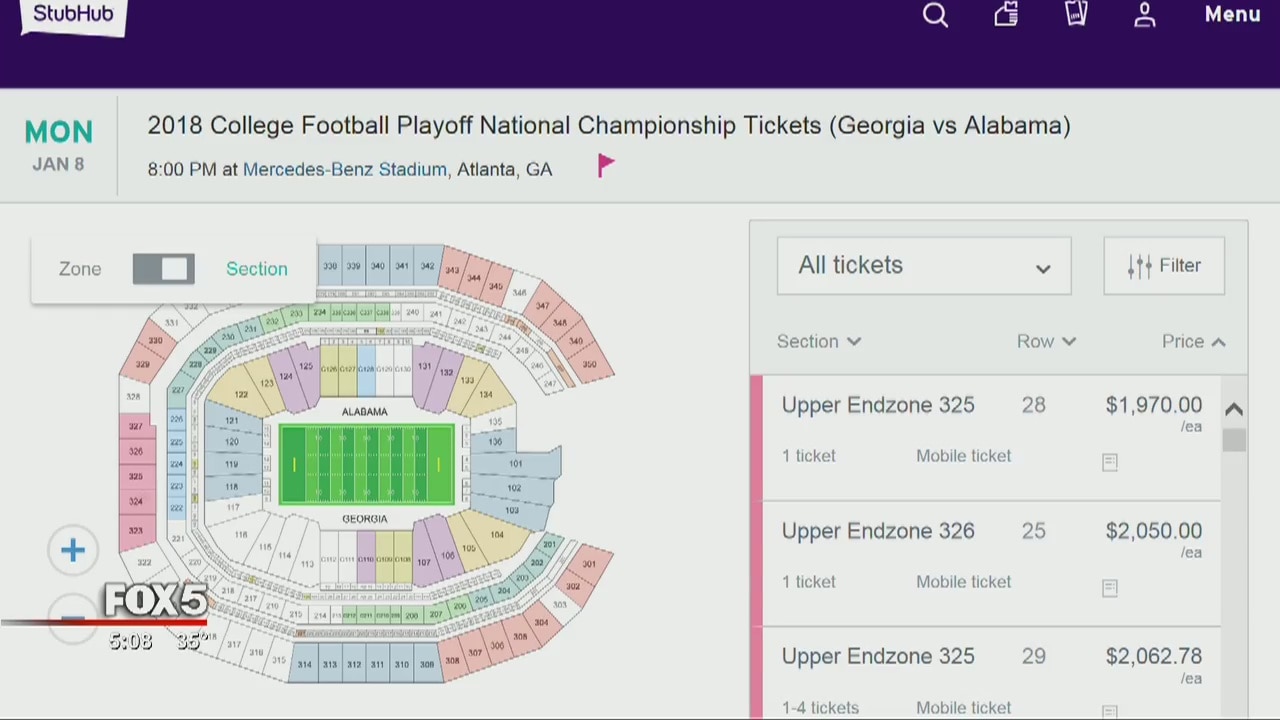This screenshot has height=720, width=1280.
Task: Toggle the Zone/Section map switch
Action: pyautogui.click(x=164, y=269)
